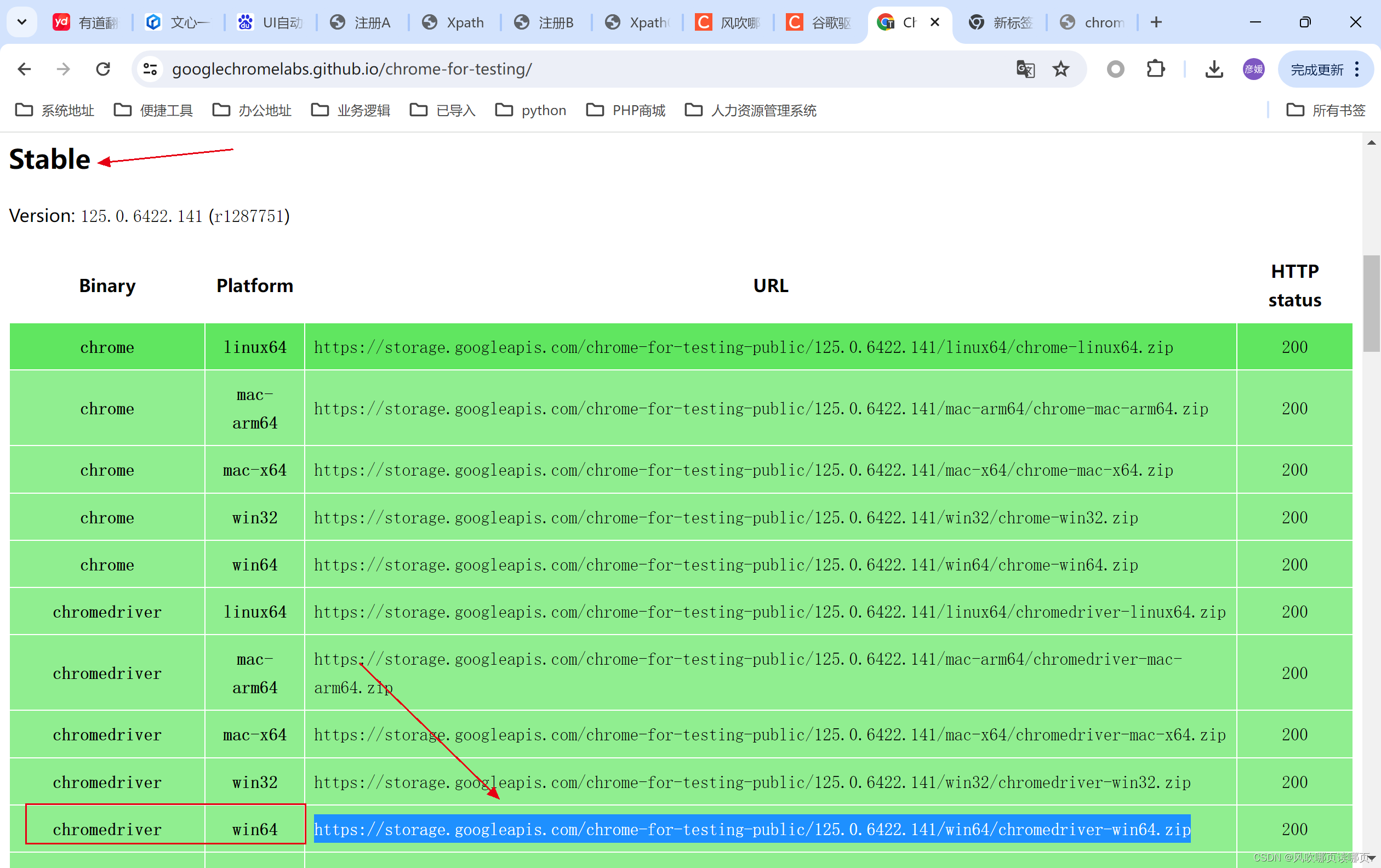Click the vertical page scrollbar thumb
1381x868 pixels.
(1371, 304)
